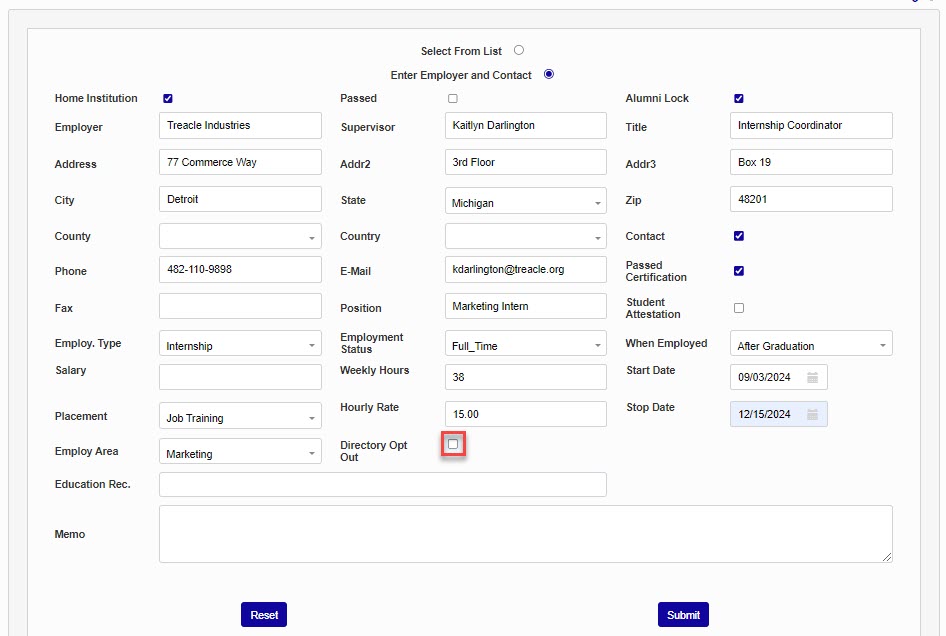Open the County dropdown
The image size is (946, 636).
point(240,237)
